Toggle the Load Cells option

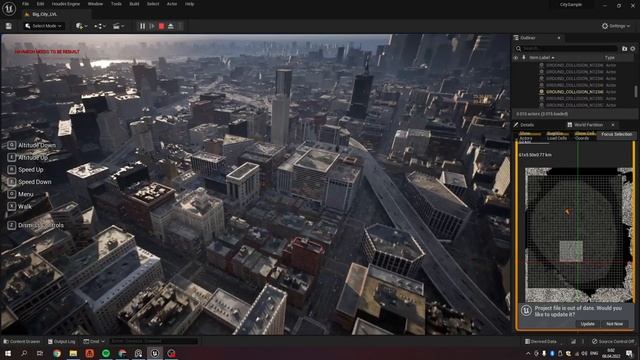(557, 136)
